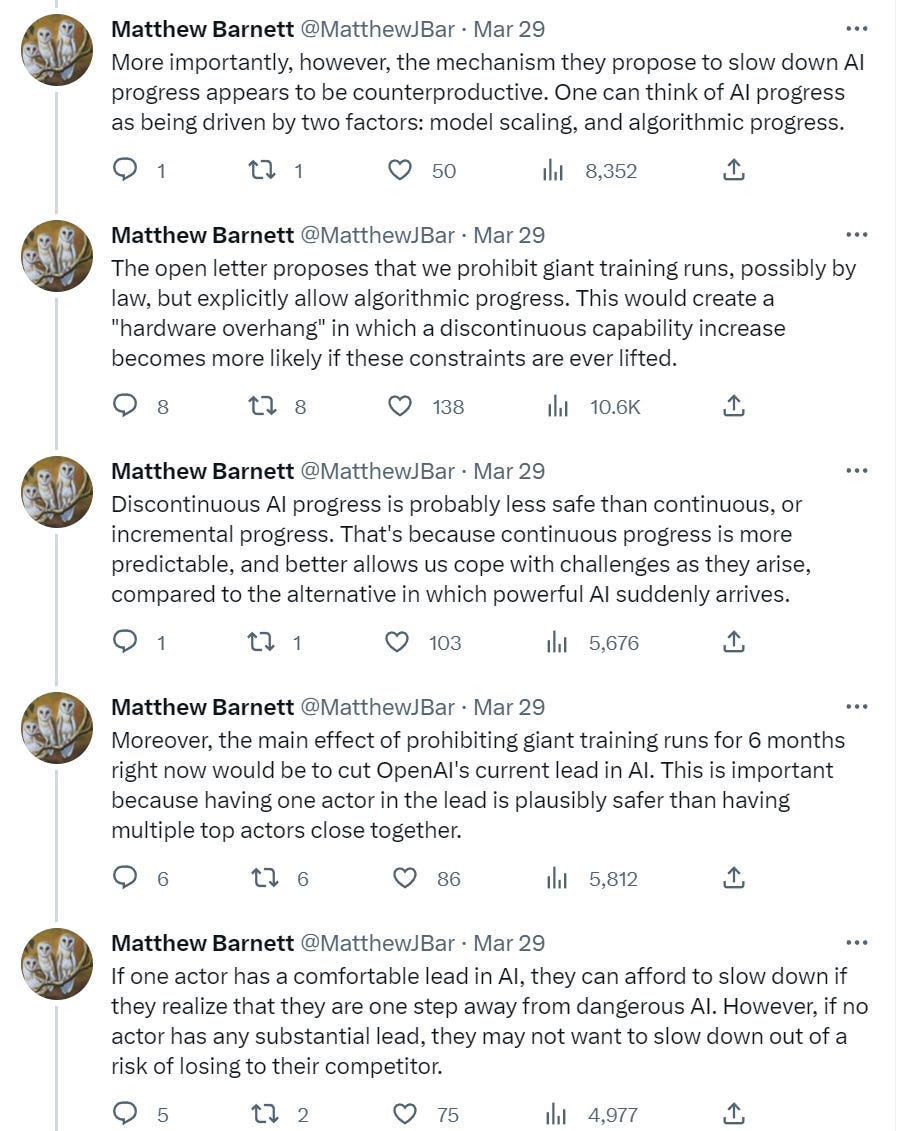Open more options for the first tweet
Image resolution: width=897 pixels, height=1131 pixels.
(857, 29)
